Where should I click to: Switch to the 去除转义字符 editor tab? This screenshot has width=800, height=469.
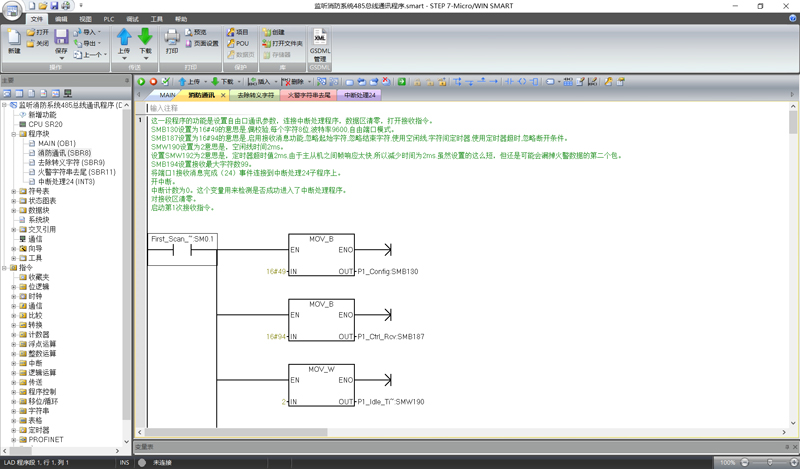point(256,95)
